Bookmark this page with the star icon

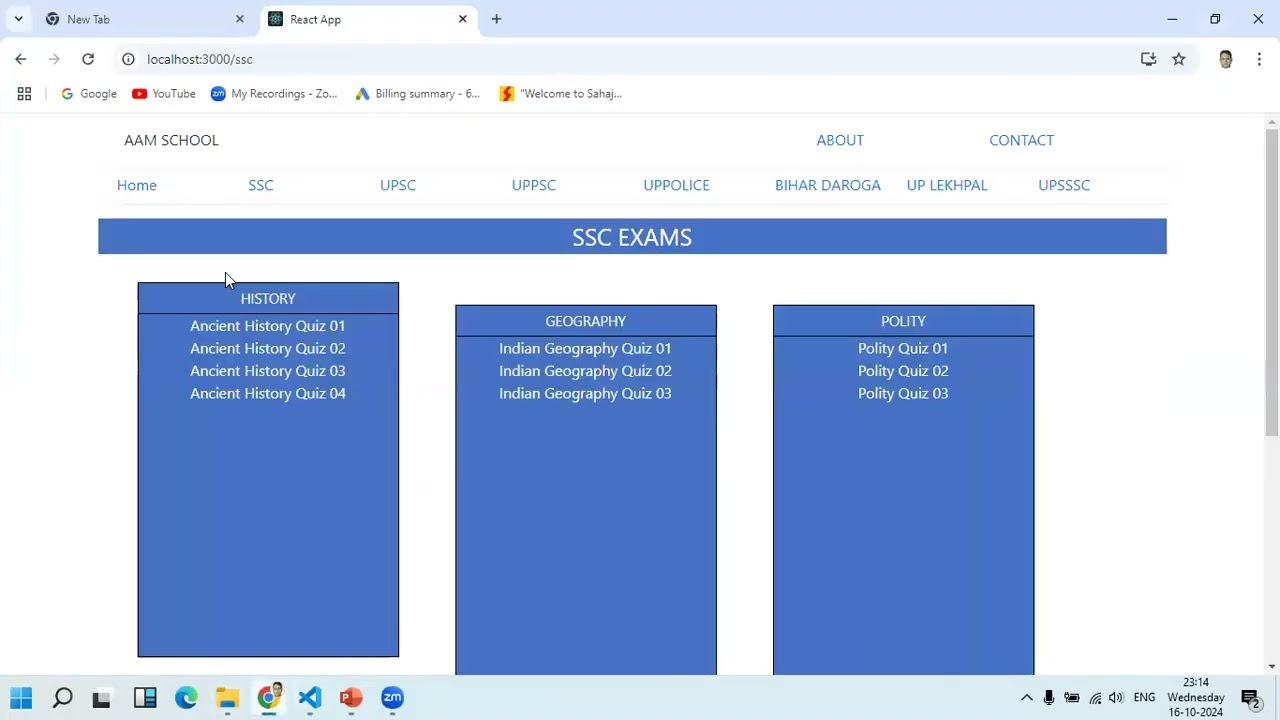click(x=1179, y=59)
